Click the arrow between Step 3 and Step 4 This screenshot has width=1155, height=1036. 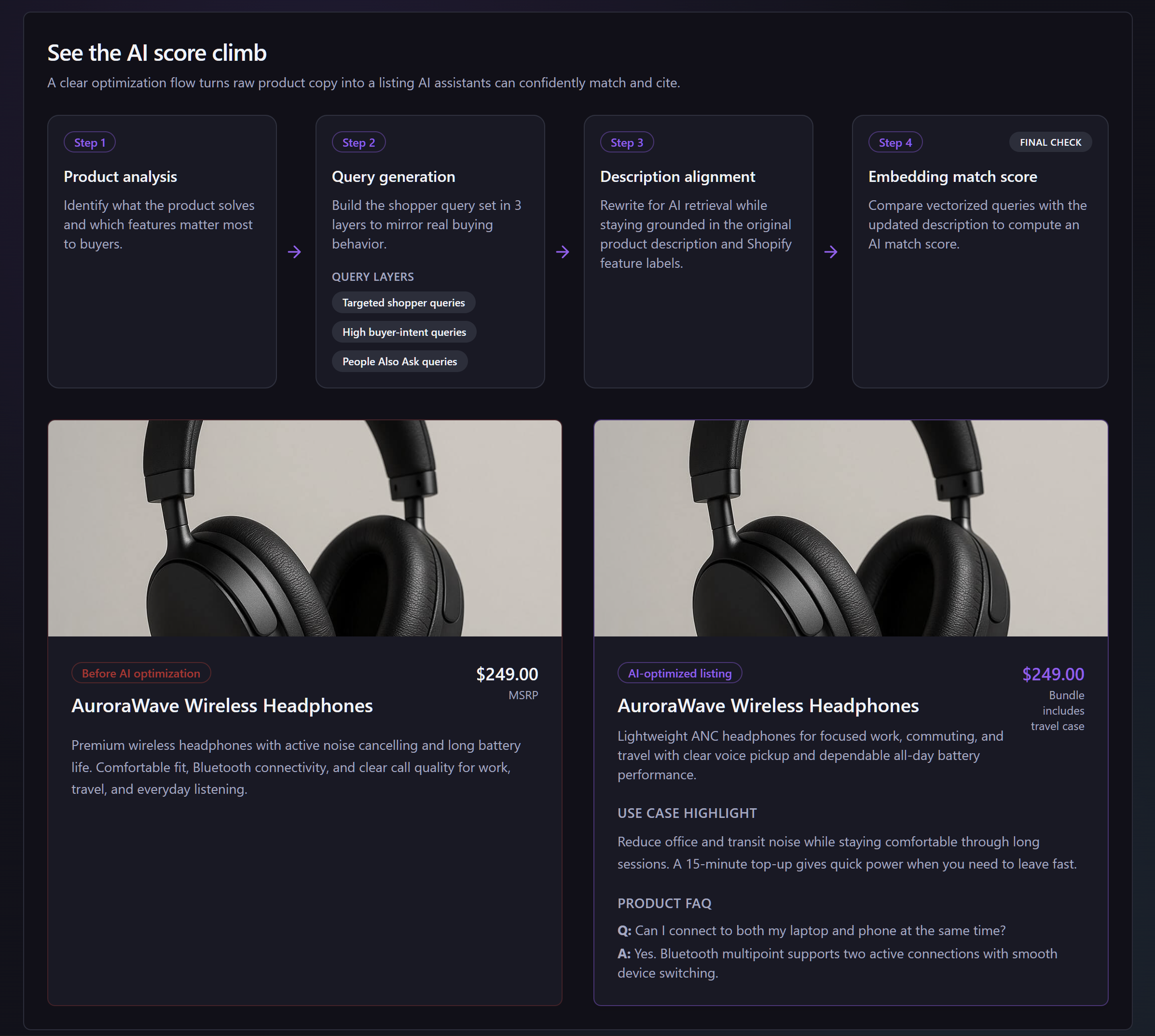click(832, 252)
